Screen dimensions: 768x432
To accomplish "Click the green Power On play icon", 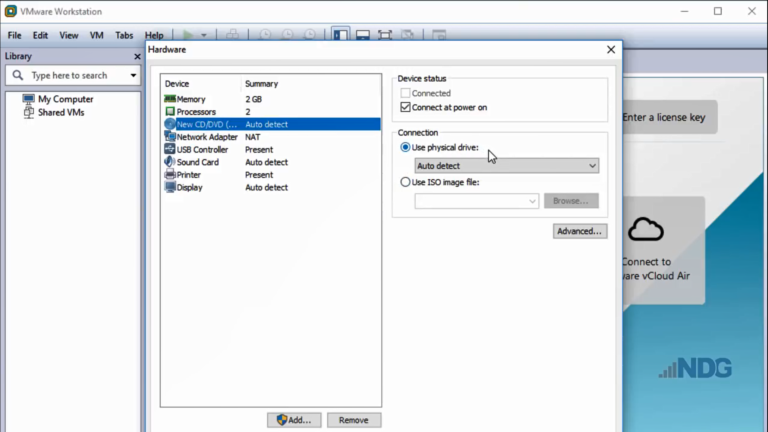I will pyautogui.click(x=188, y=35).
